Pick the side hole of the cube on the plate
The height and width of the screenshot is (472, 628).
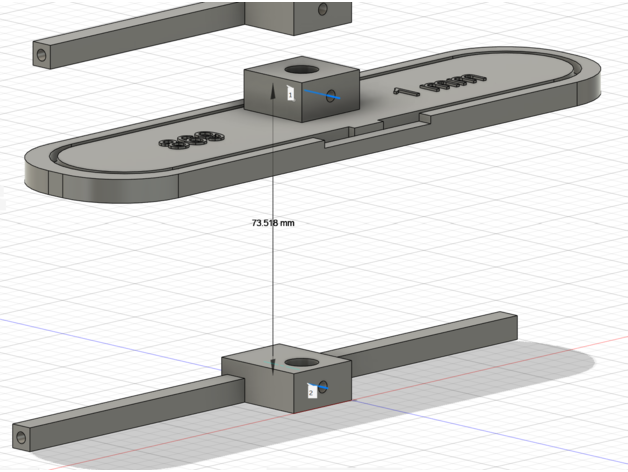(331, 96)
